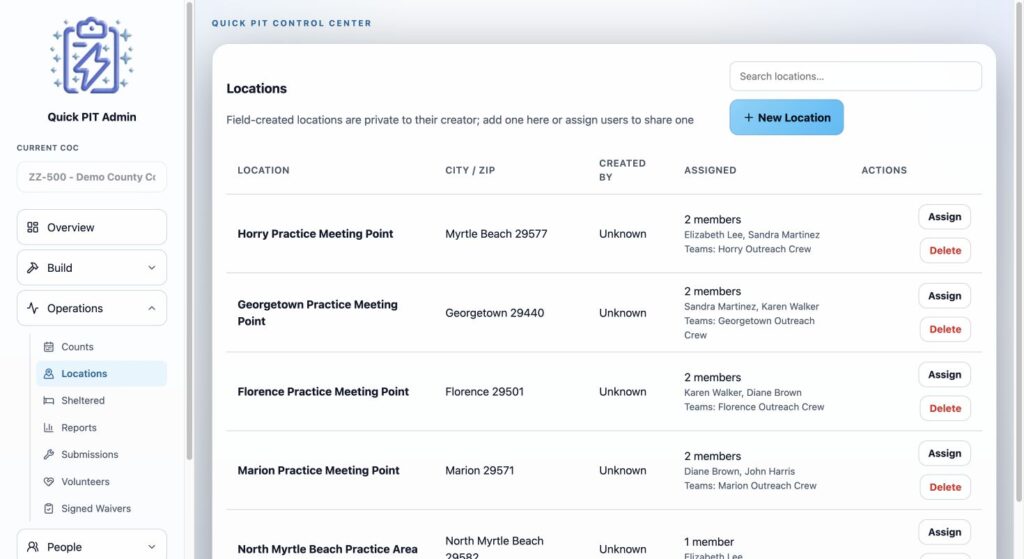Viewport: 1024px width, 559px height.
Task: Delete Florence Practice Meeting Point
Action: (944, 409)
